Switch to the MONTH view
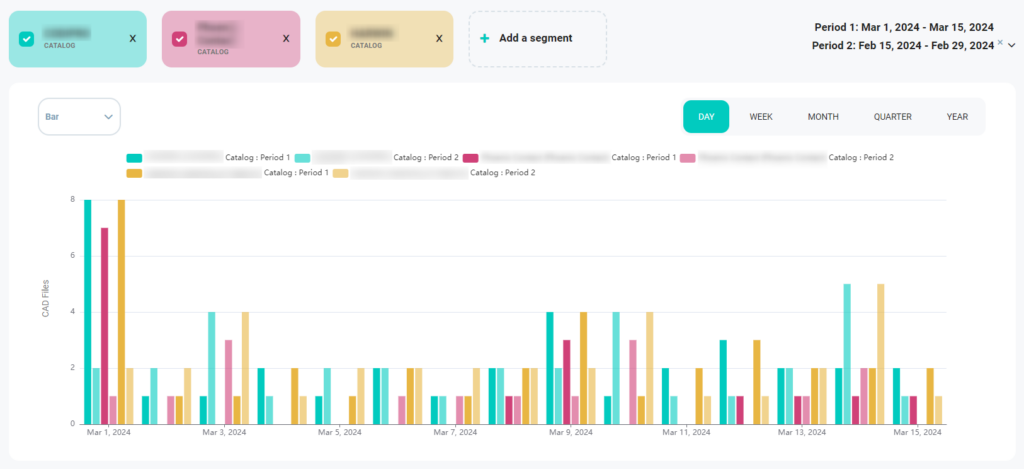 pos(823,117)
